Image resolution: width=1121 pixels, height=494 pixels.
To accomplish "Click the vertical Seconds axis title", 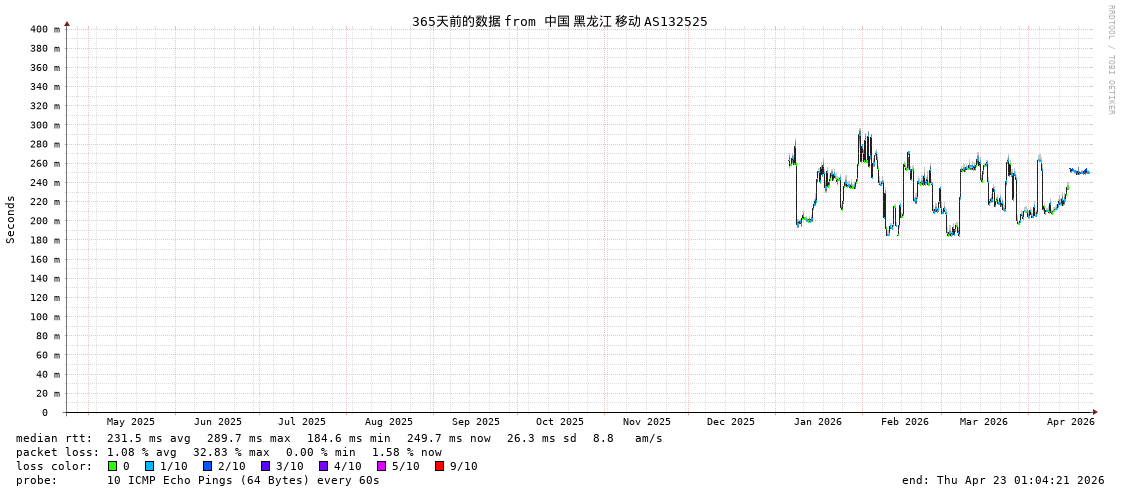I will 11,219.
